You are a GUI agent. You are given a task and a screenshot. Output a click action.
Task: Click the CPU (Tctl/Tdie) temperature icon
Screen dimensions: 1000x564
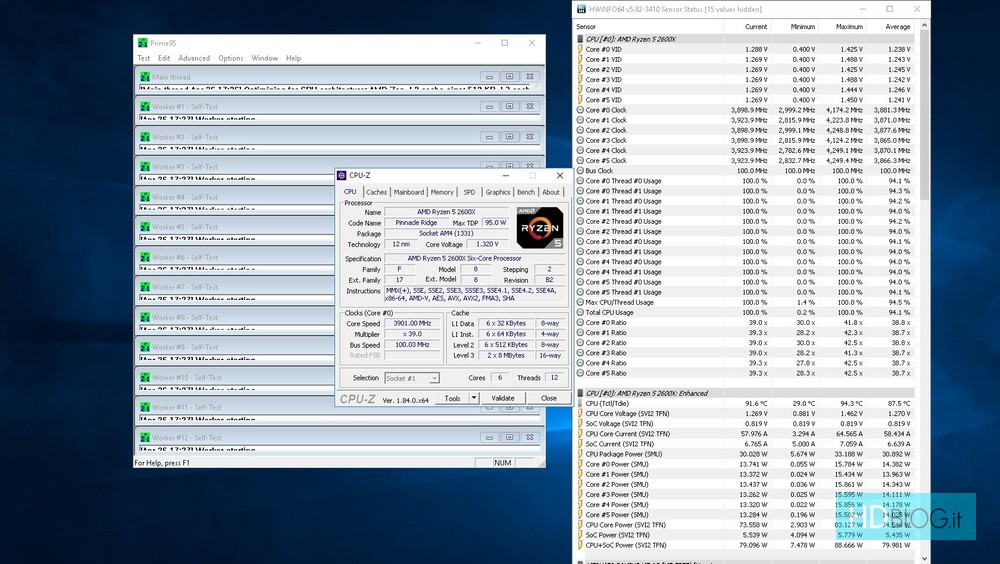pyautogui.click(x=580, y=403)
